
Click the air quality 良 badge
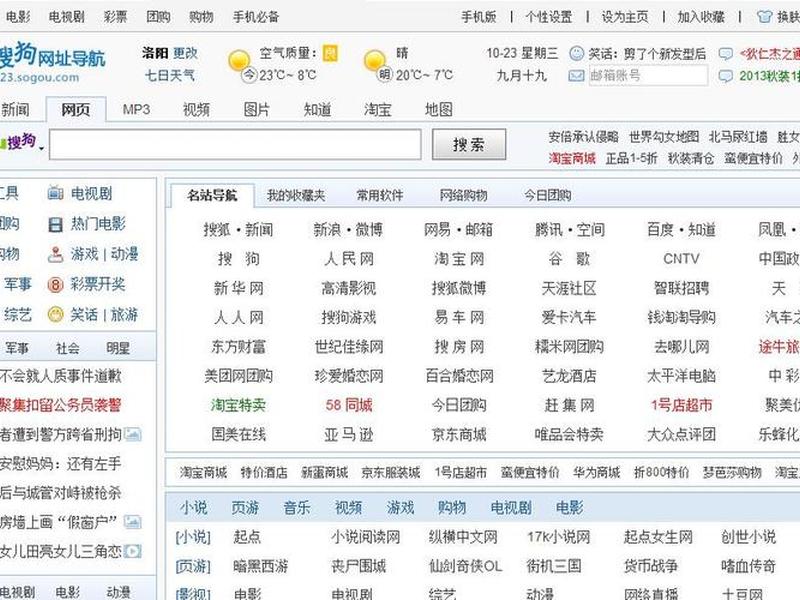(x=331, y=53)
